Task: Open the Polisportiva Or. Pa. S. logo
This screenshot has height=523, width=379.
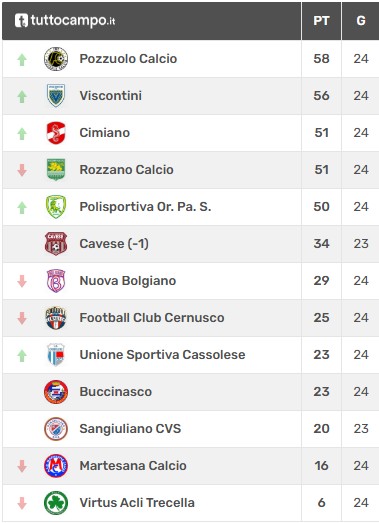Action: 56,207
